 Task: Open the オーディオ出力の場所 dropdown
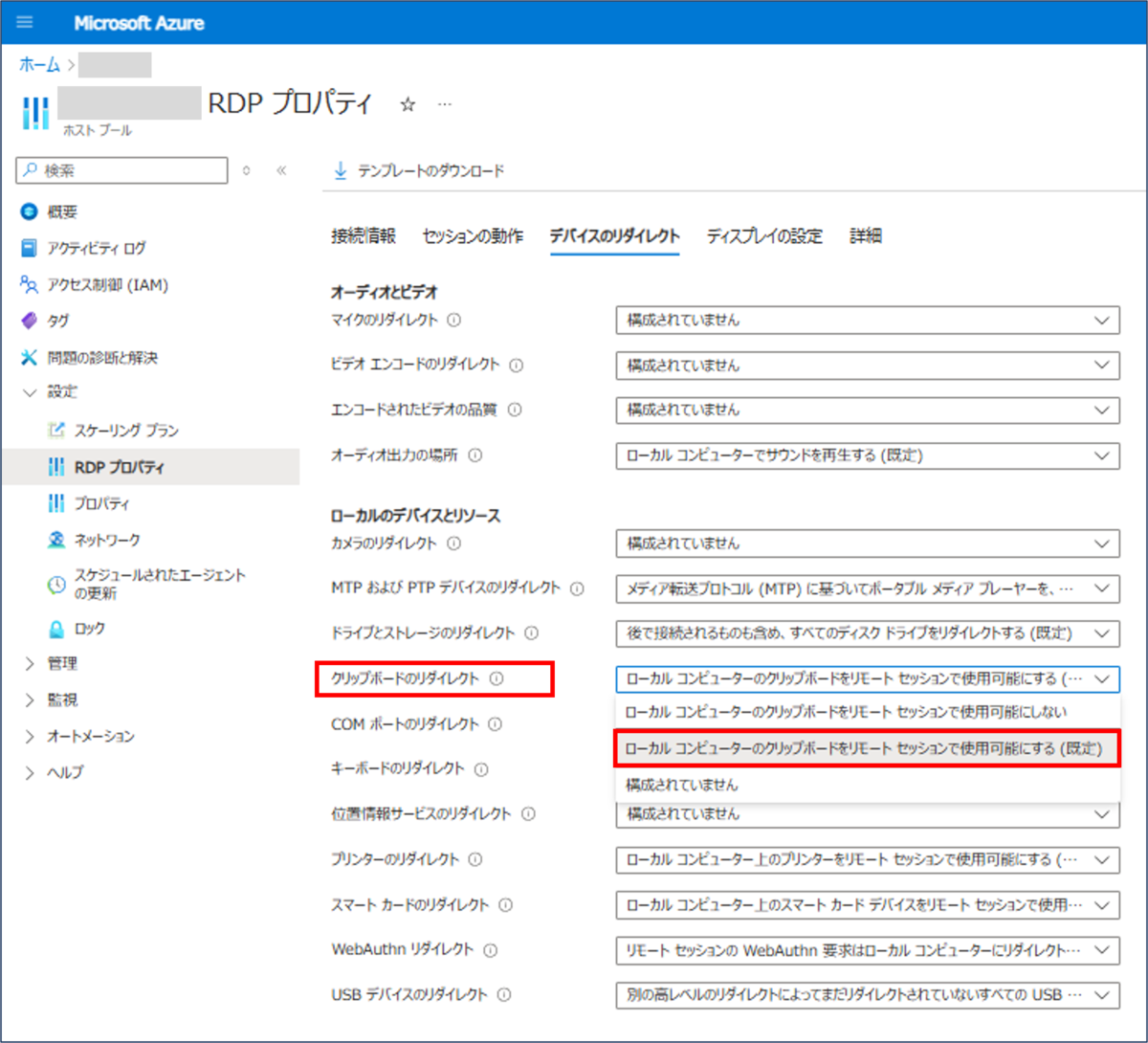pos(868,455)
